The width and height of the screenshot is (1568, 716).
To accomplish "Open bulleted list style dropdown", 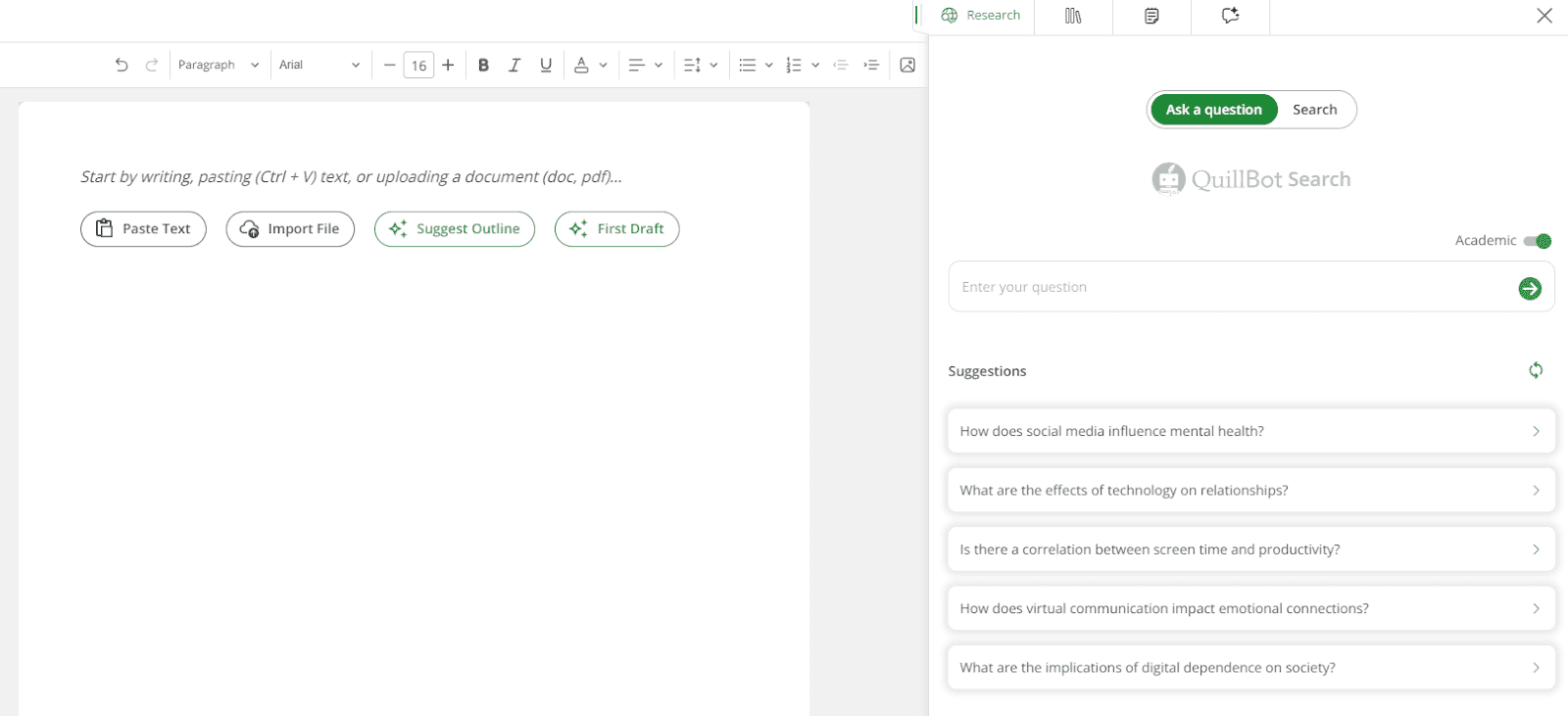I will pos(768,65).
